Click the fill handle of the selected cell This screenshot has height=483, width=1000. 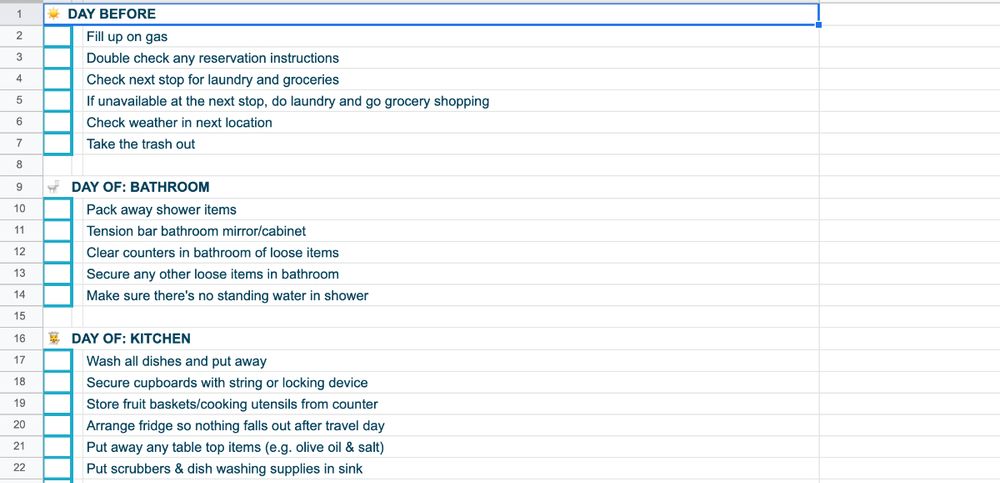click(x=819, y=25)
